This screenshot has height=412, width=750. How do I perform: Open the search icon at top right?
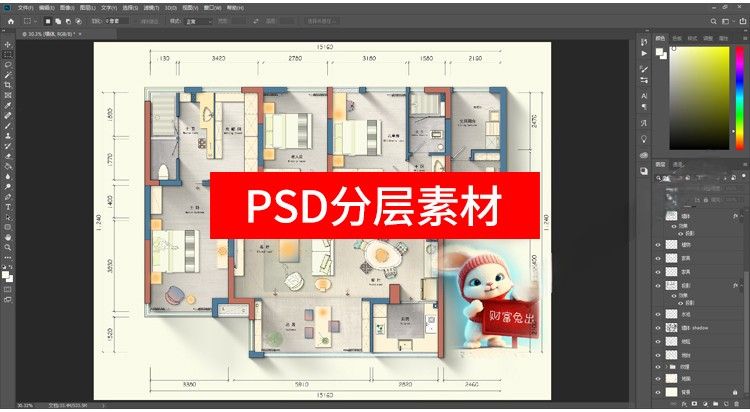(x=713, y=21)
